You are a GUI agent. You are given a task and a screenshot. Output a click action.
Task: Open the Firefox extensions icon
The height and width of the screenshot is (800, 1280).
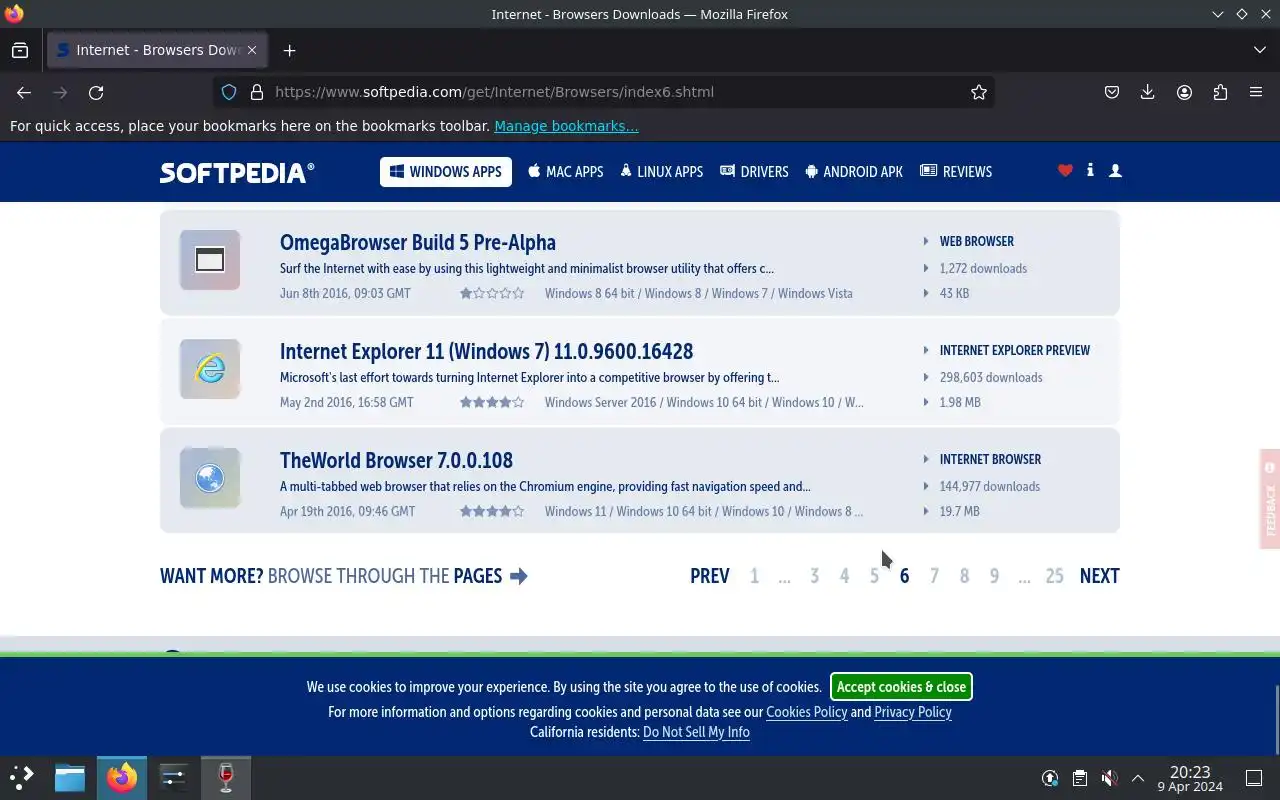[1220, 92]
